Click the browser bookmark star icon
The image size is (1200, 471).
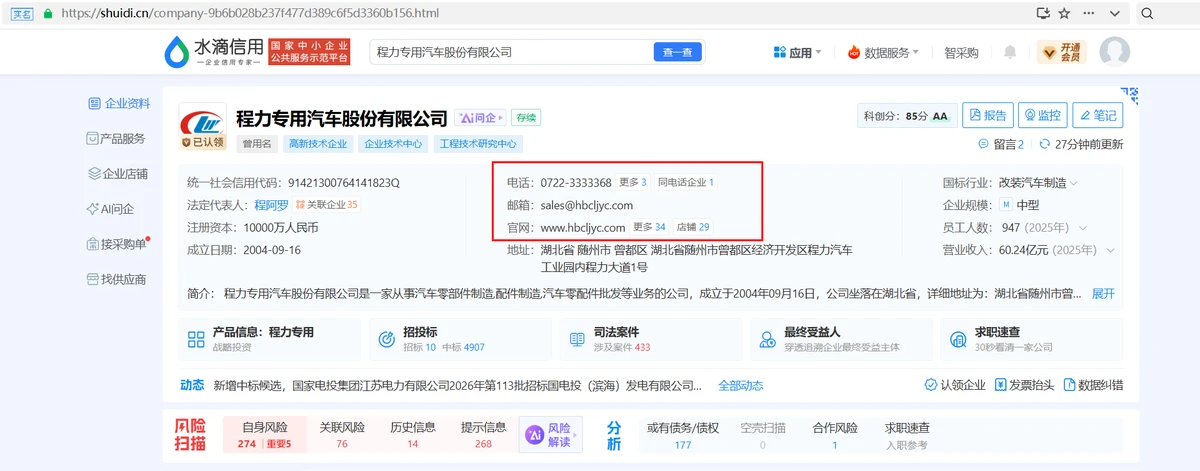click(x=1065, y=14)
